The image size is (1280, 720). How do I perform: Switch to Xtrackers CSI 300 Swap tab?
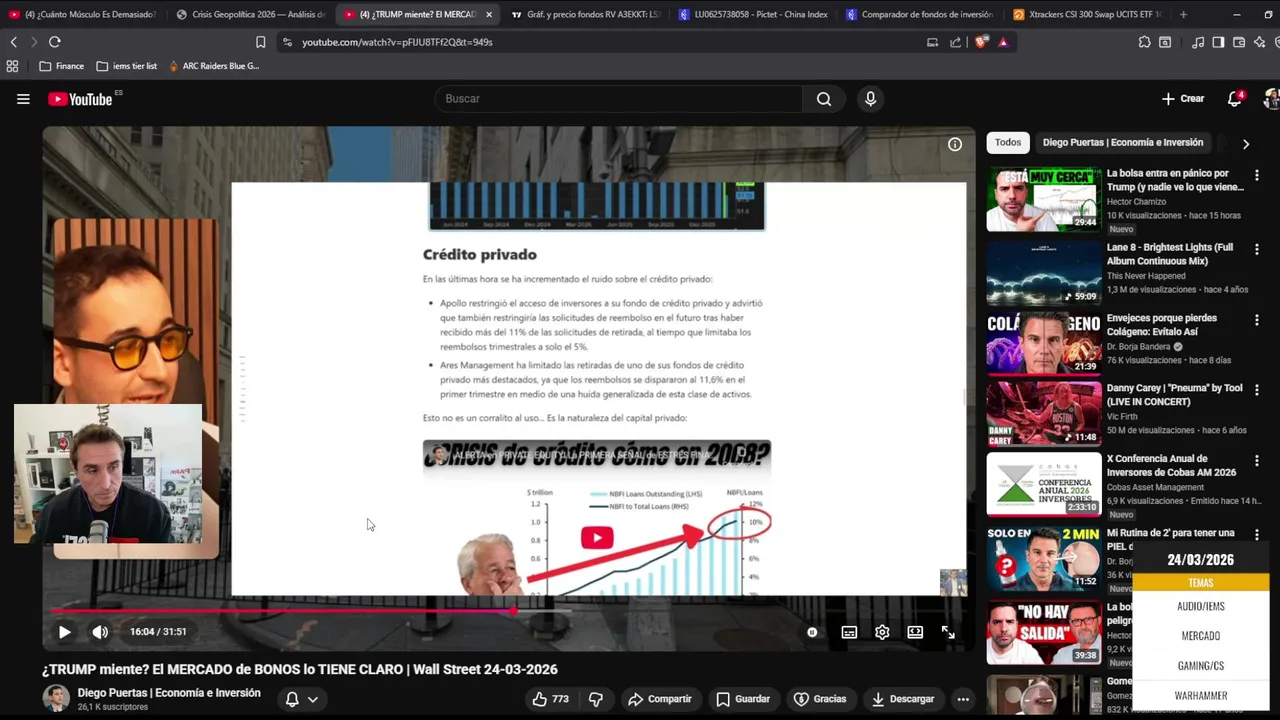(1087, 14)
